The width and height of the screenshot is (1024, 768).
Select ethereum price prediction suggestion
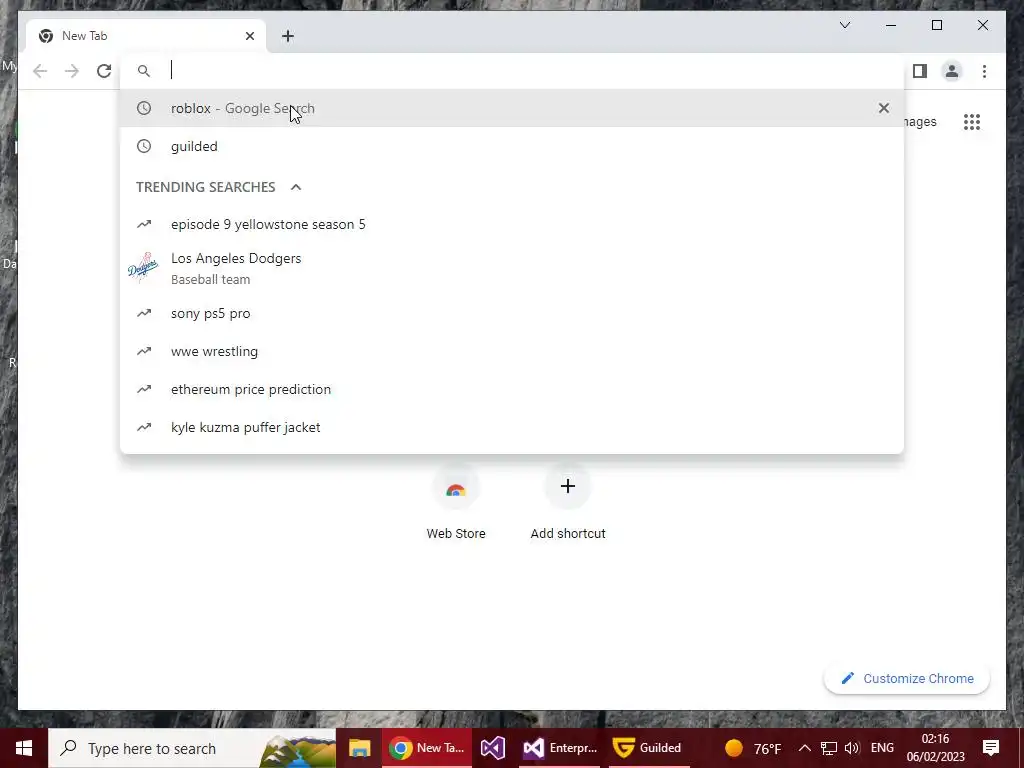(x=512, y=389)
